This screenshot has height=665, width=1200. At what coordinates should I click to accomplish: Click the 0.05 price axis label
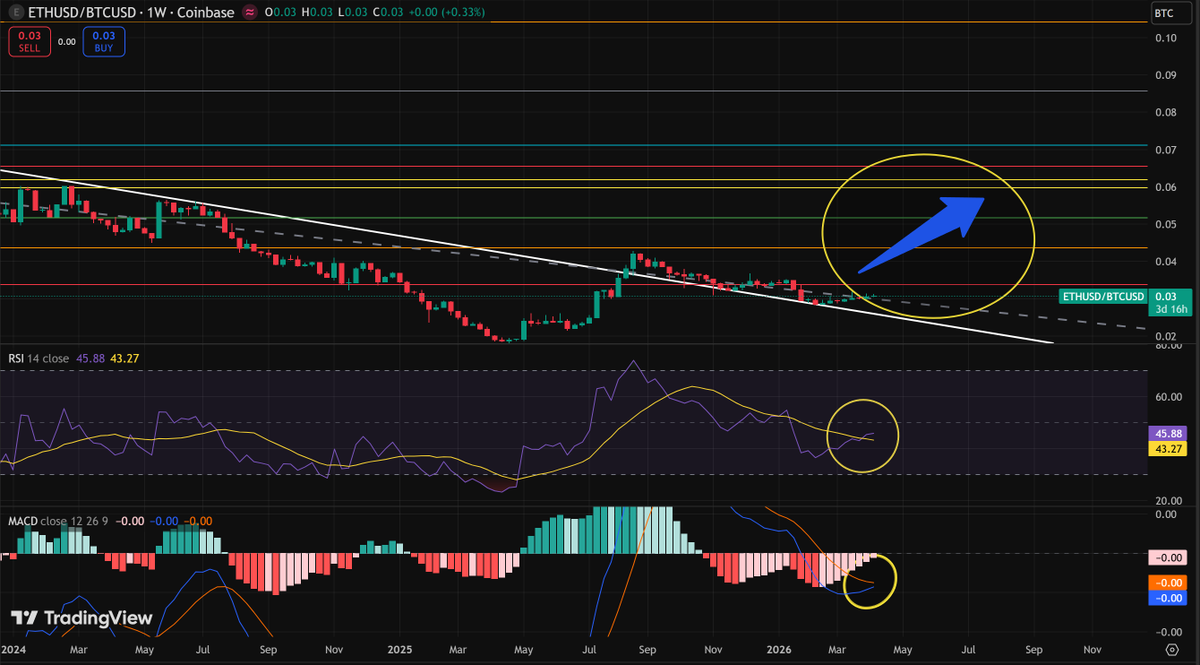pyautogui.click(x=1165, y=225)
